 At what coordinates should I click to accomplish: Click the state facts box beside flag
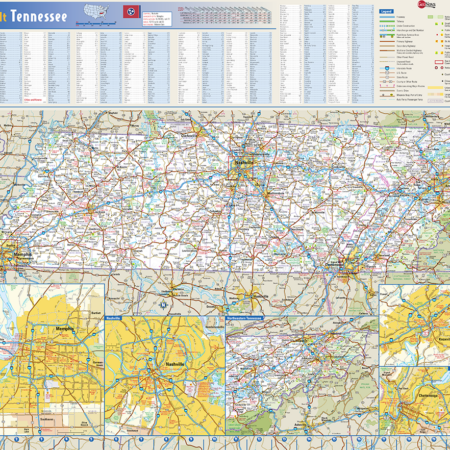point(157,19)
